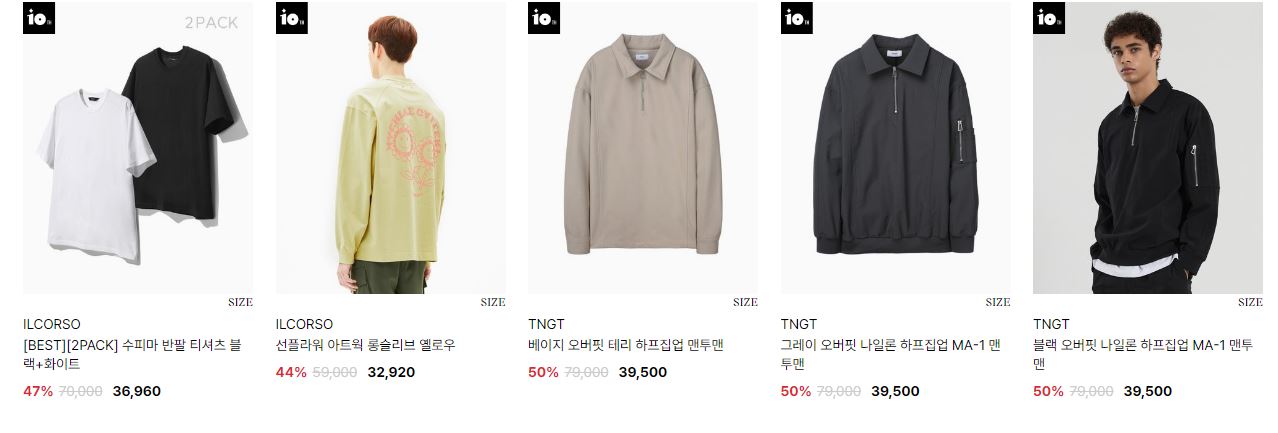Open the 선플라워 아트웍 롱슬리브 옐로우 title
This screenshot has width=1278, height=433.
tap(366, 346)
